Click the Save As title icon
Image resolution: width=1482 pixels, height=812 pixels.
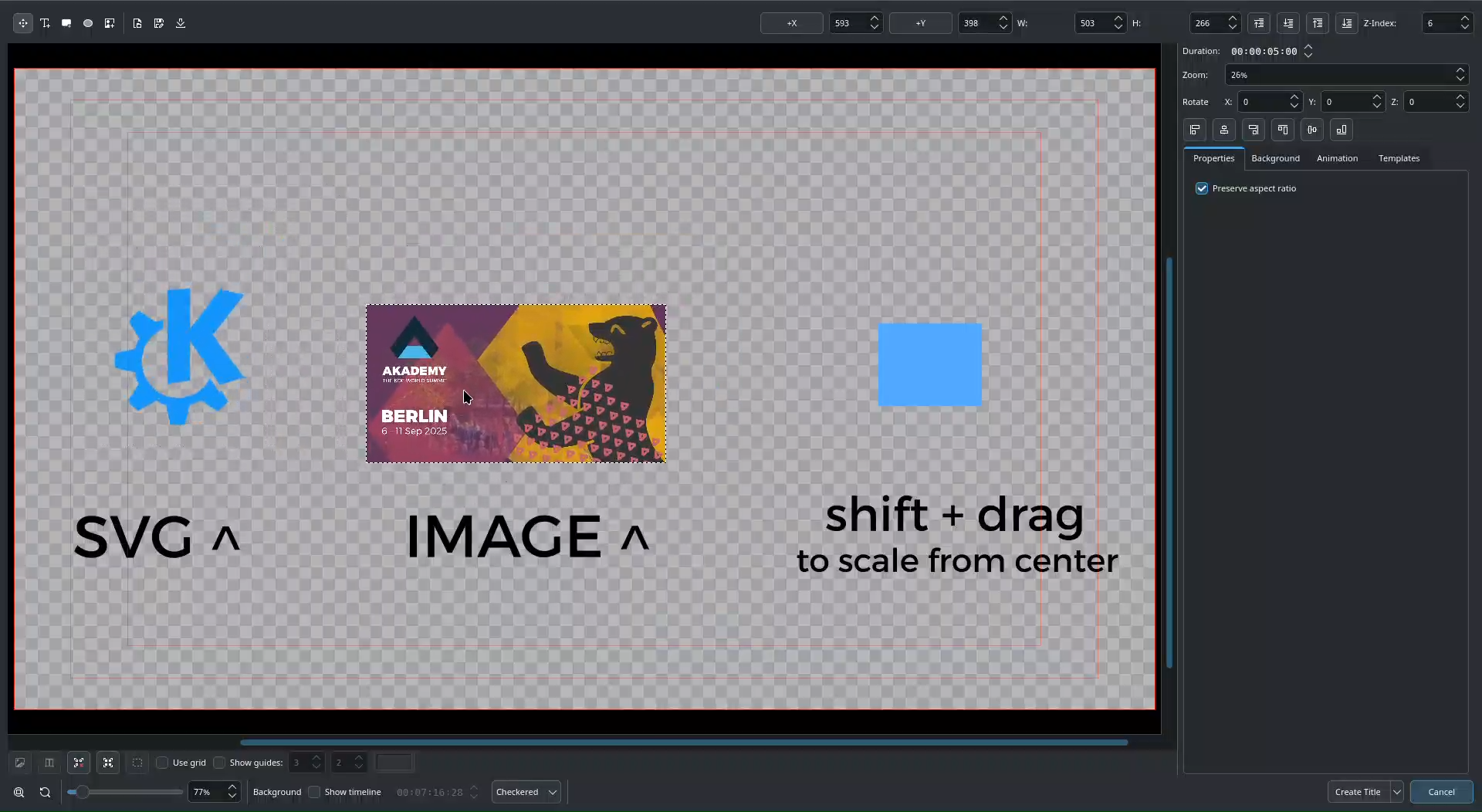pyautogui.click(x=159, y=23)
